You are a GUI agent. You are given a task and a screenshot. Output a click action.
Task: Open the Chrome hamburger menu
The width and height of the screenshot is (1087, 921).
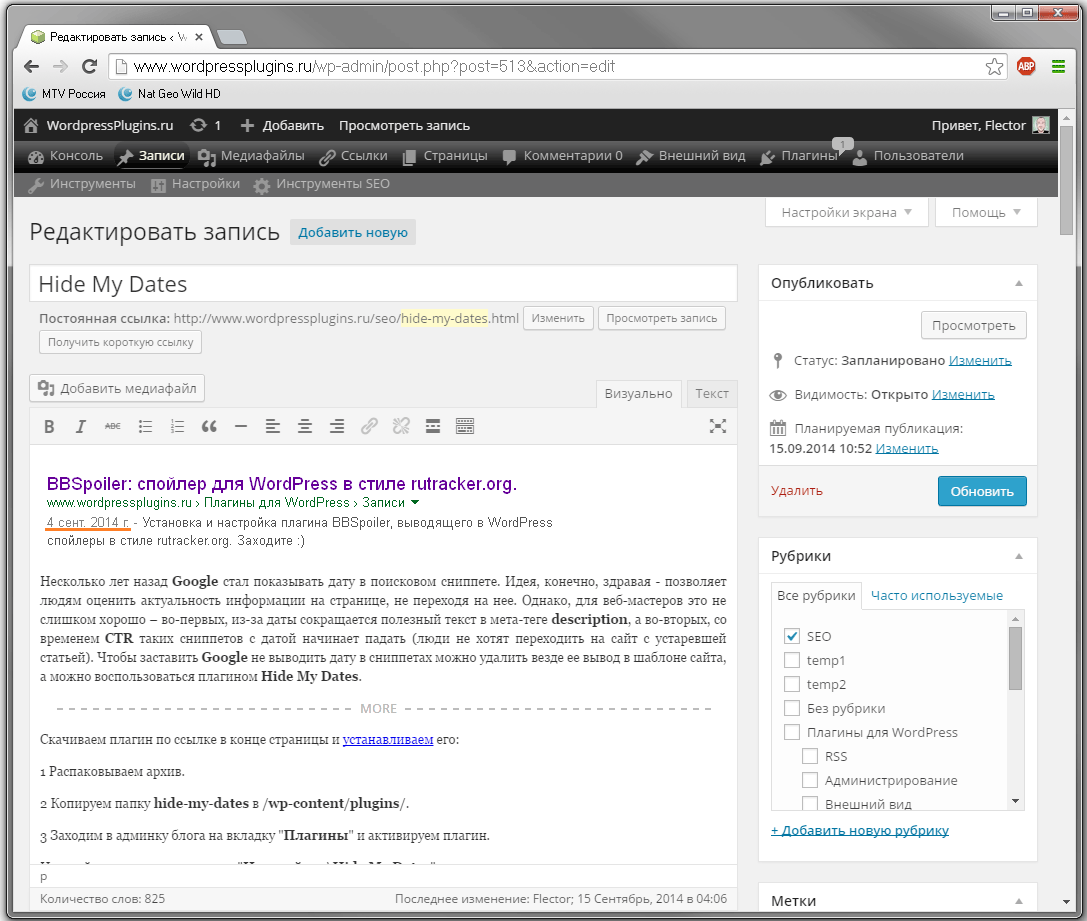coord(1058,67)
